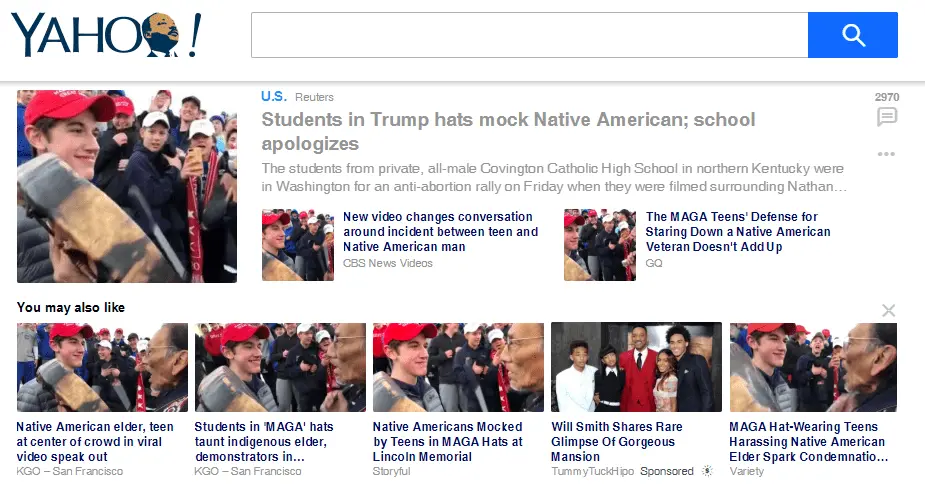This screenshot has height=499, width=925.
Task: Open 'New video changes conversation' CBS article
Action: click(x=440, y=232)
